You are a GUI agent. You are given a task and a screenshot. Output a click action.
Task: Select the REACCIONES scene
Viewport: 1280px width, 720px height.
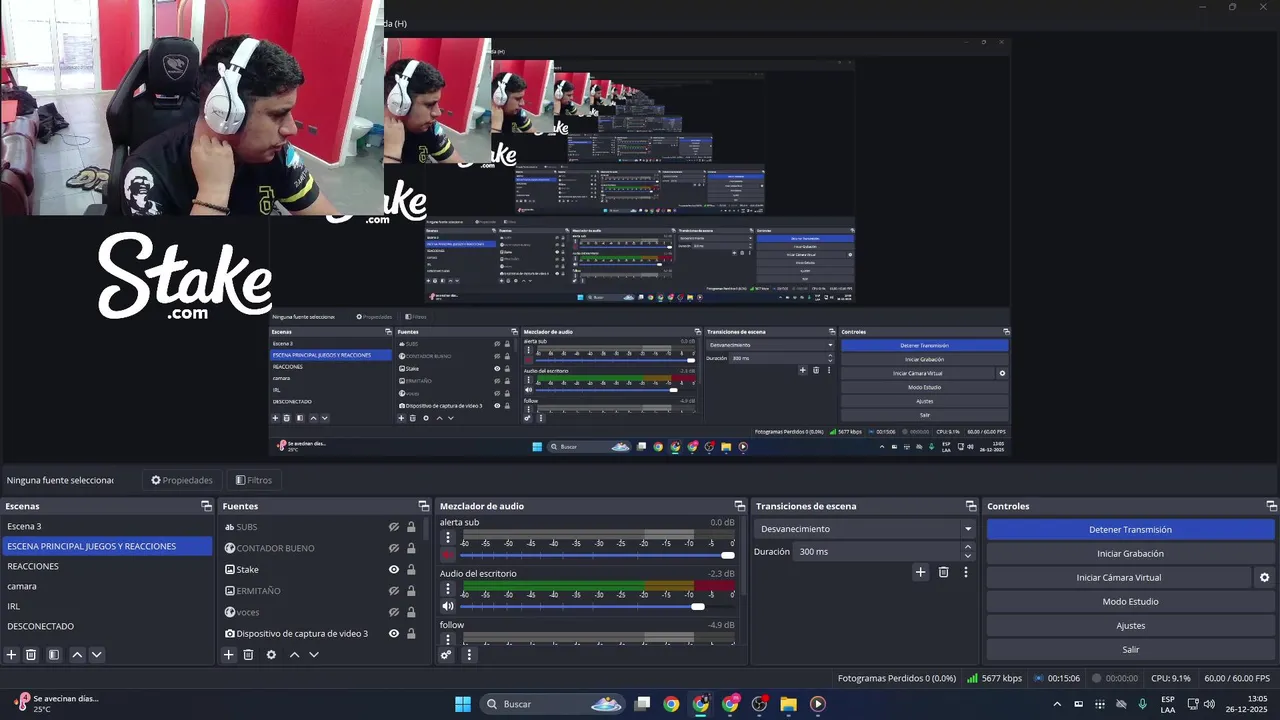point(106,566)
